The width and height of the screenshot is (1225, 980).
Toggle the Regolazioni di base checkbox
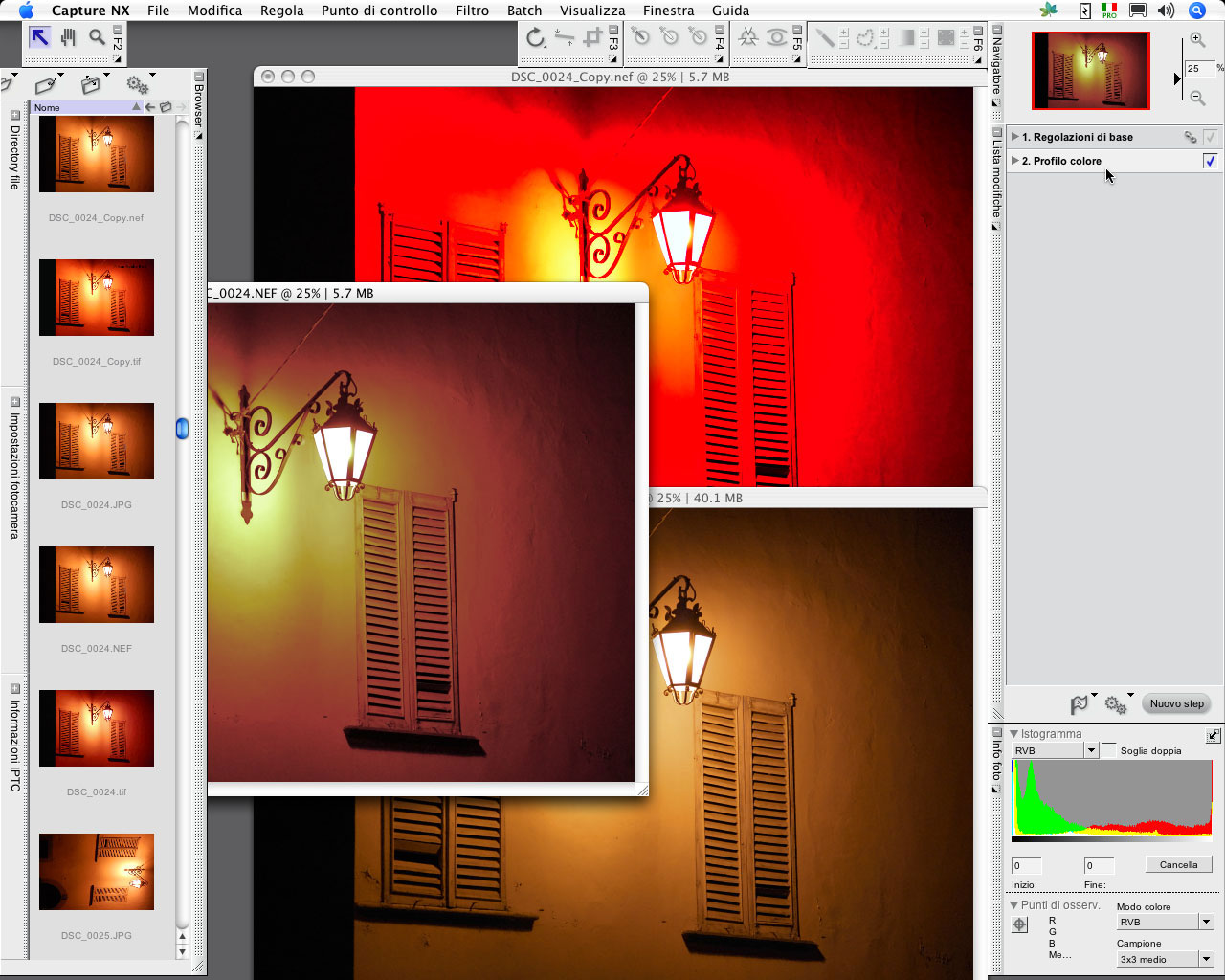1211,137
